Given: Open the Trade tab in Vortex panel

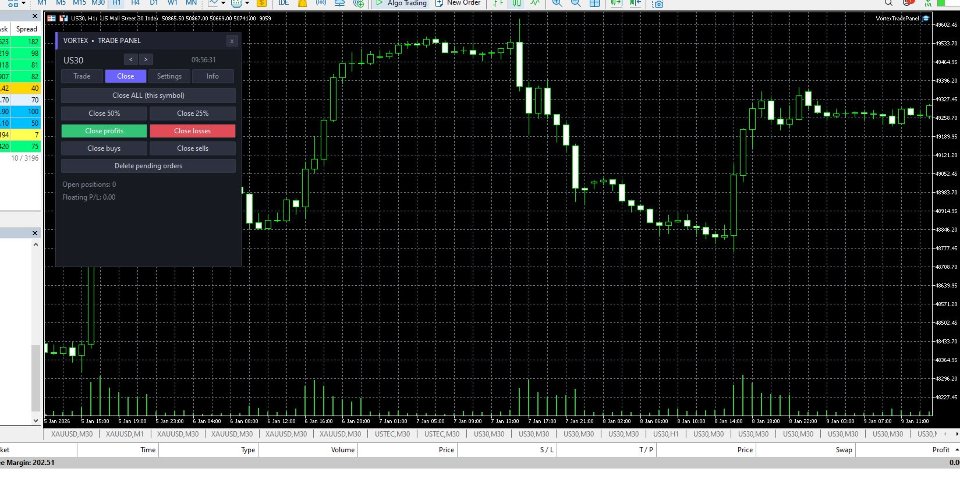Looking at the screenshot, I should [x=81, y=77].
